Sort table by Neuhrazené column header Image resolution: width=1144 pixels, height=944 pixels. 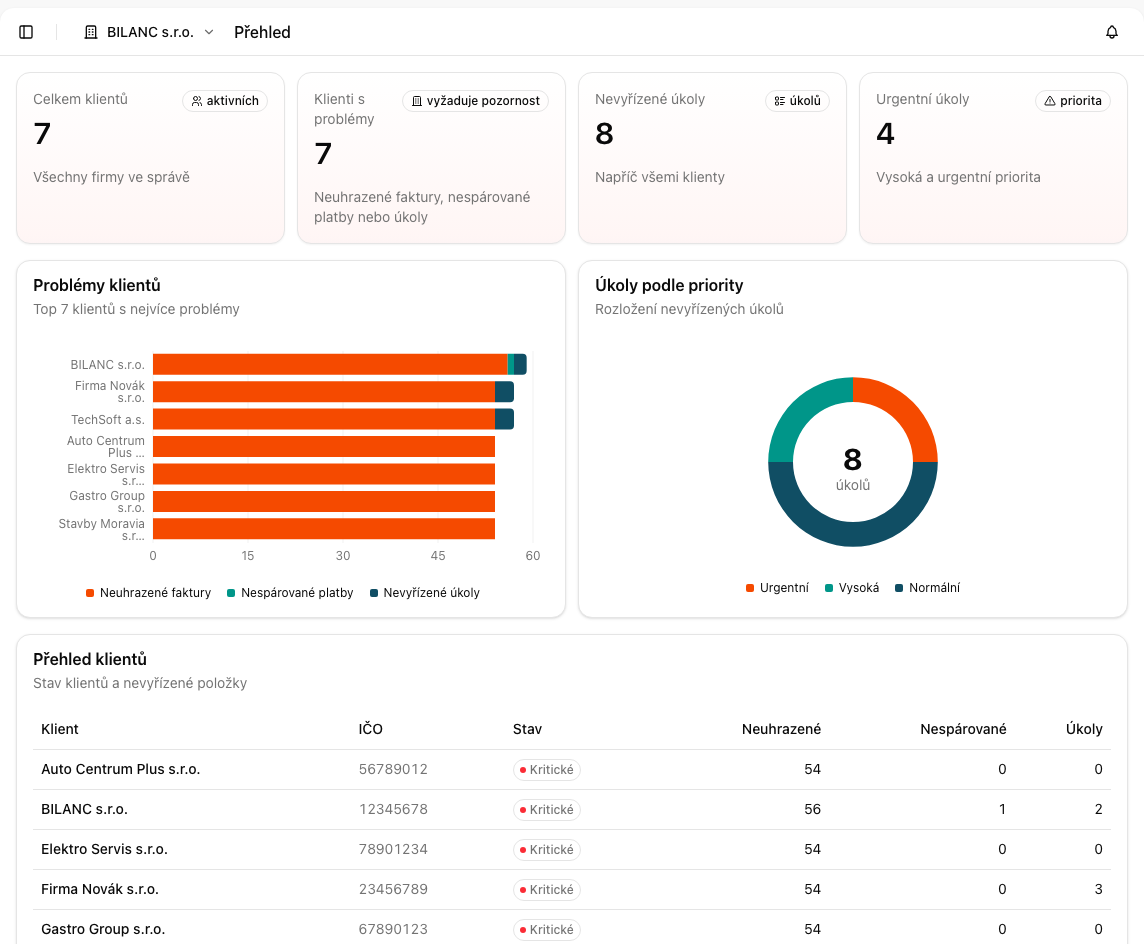click(x=781, y=730)
